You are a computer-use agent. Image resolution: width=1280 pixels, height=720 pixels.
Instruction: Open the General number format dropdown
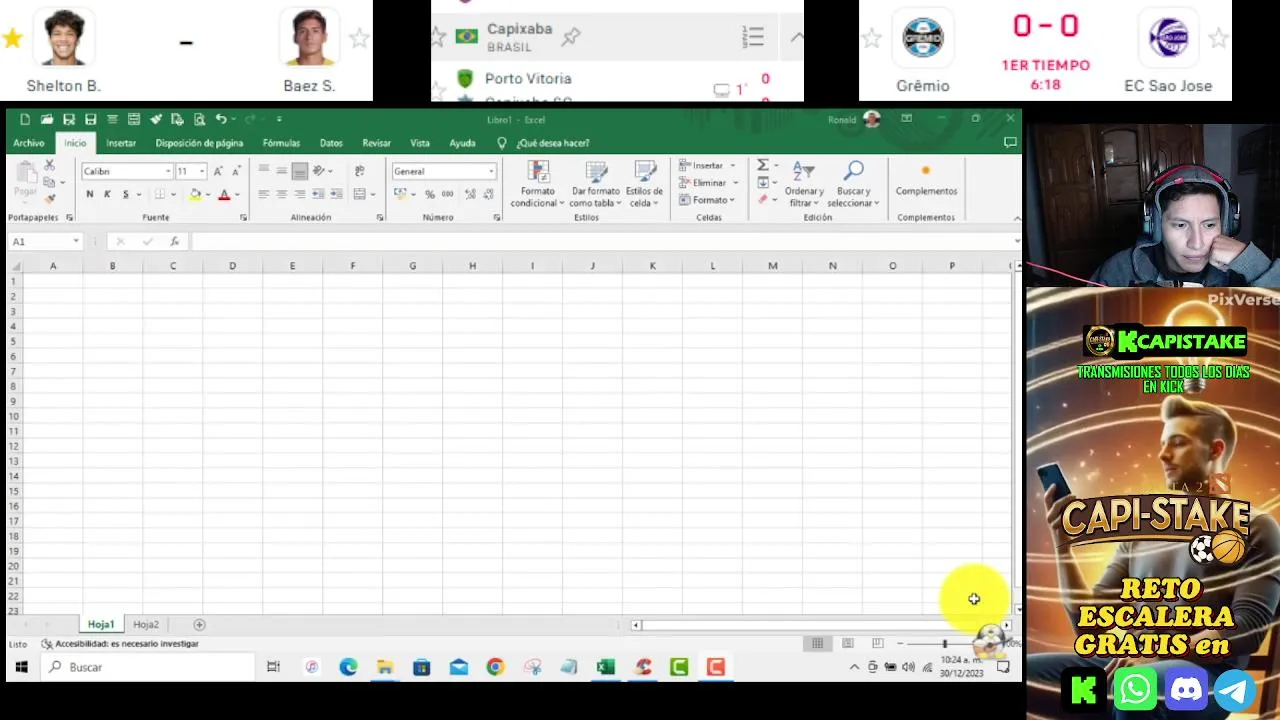tap(491, 171)
